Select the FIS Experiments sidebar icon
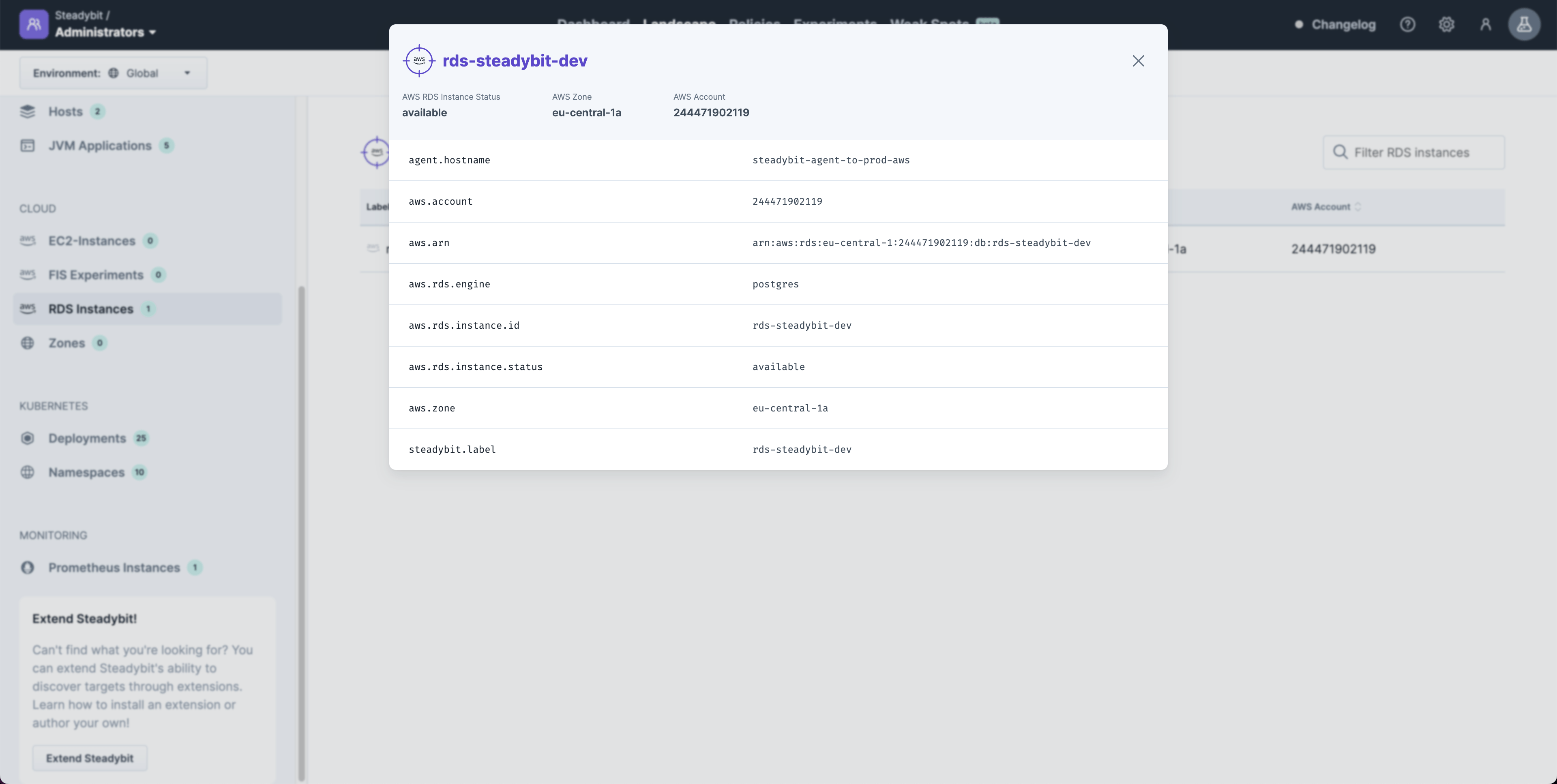Screen dimensions: 1557x784 28,275
